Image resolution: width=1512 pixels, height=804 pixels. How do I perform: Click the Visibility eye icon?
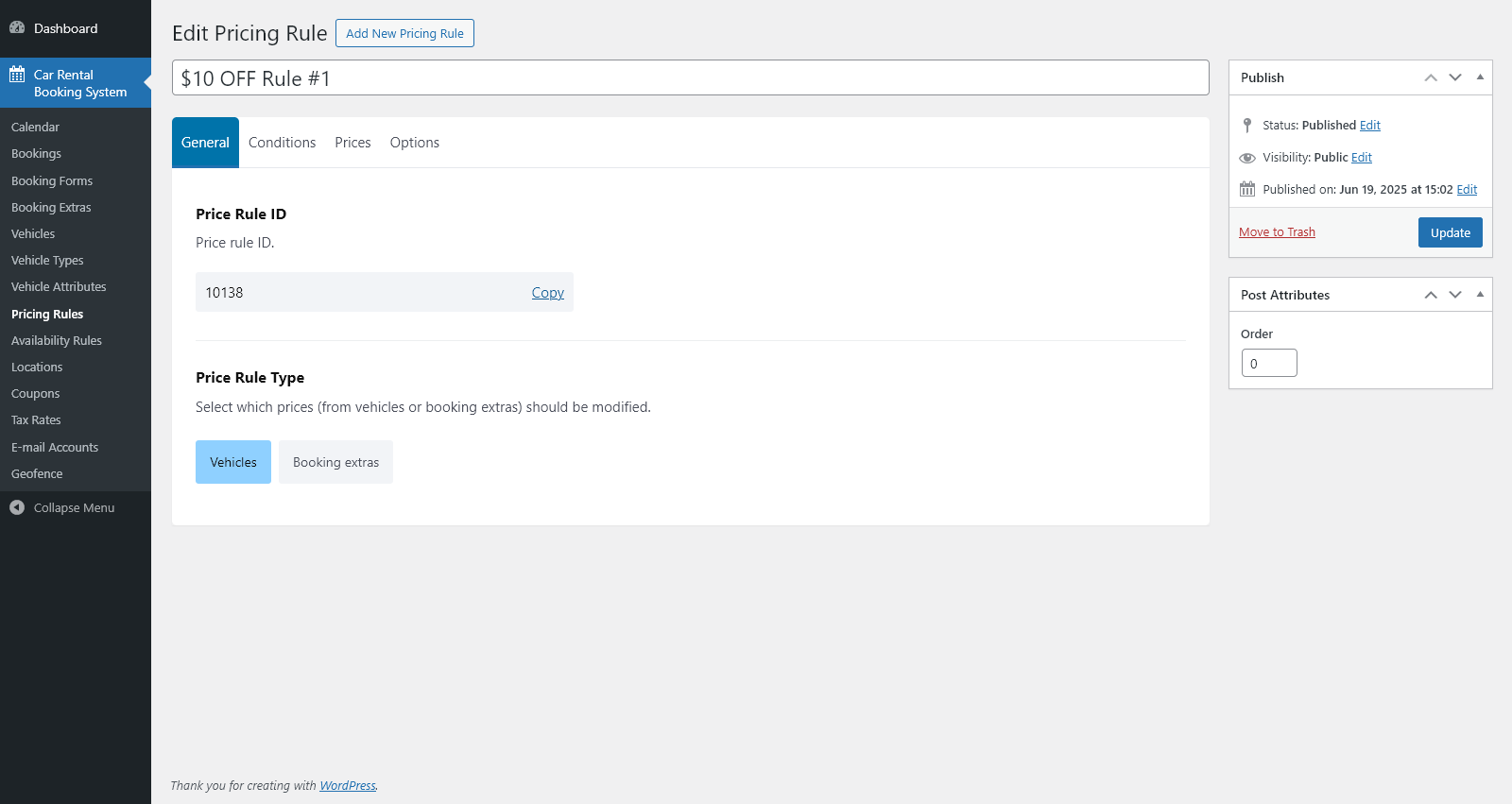click(1247, 158)
